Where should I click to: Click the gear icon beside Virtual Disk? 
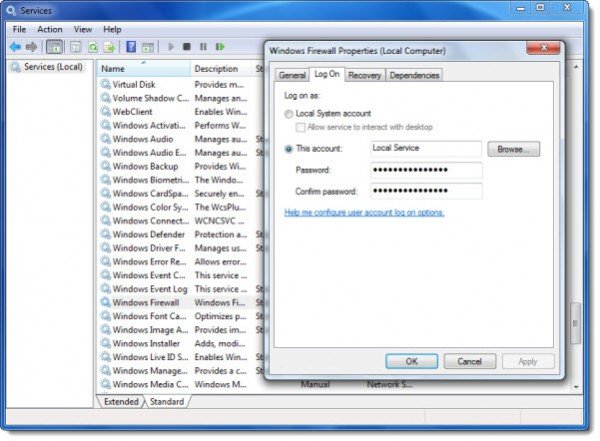(106, 84)
